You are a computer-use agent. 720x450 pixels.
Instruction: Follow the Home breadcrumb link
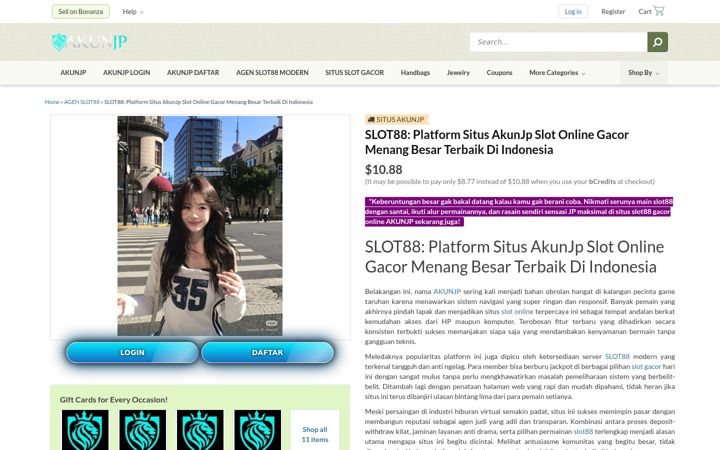52,102
